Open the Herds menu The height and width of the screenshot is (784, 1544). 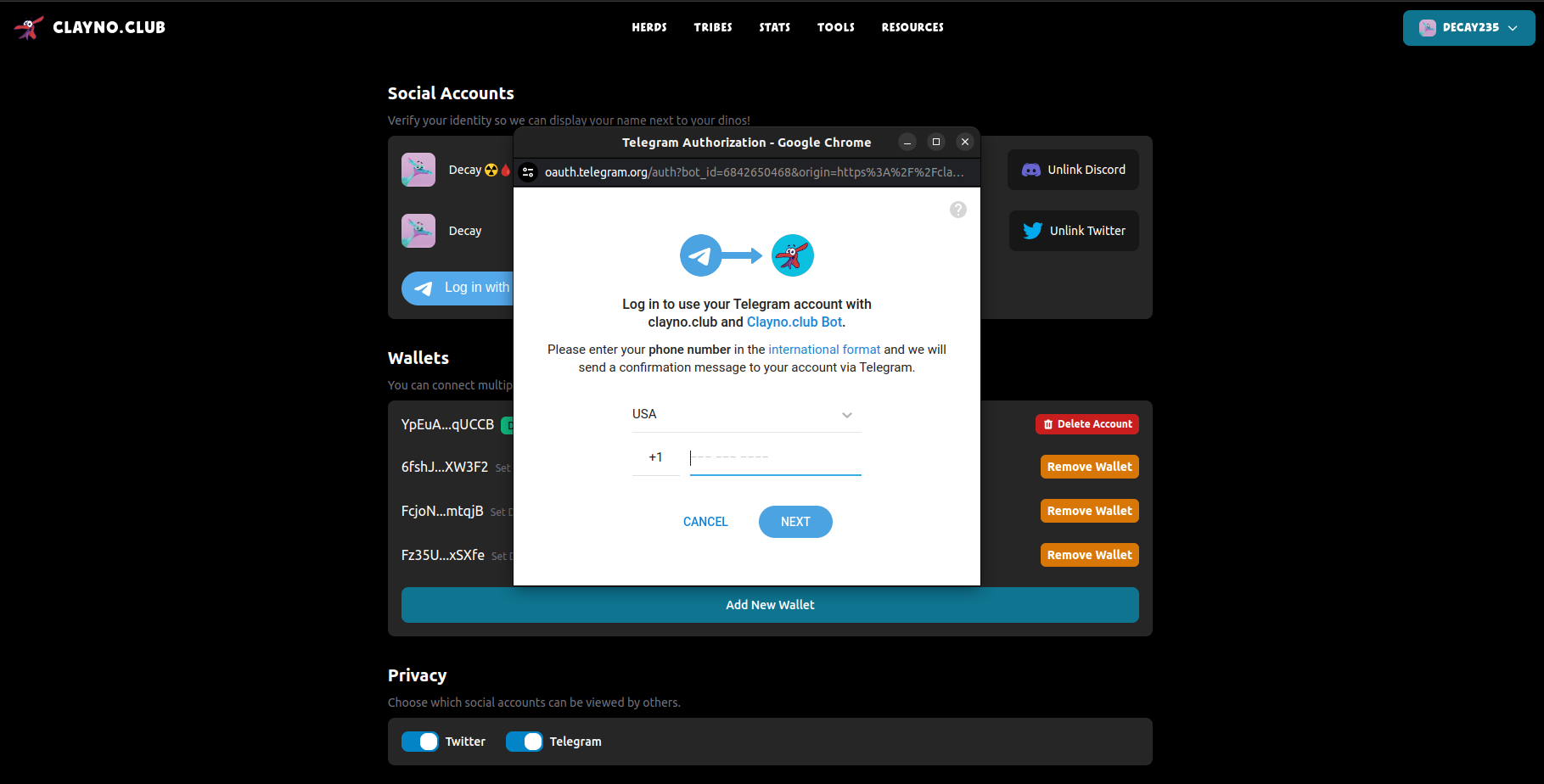point(649,27)
